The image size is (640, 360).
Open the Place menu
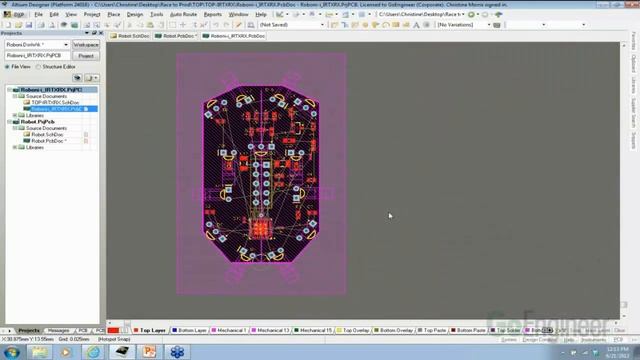[113, 14]
